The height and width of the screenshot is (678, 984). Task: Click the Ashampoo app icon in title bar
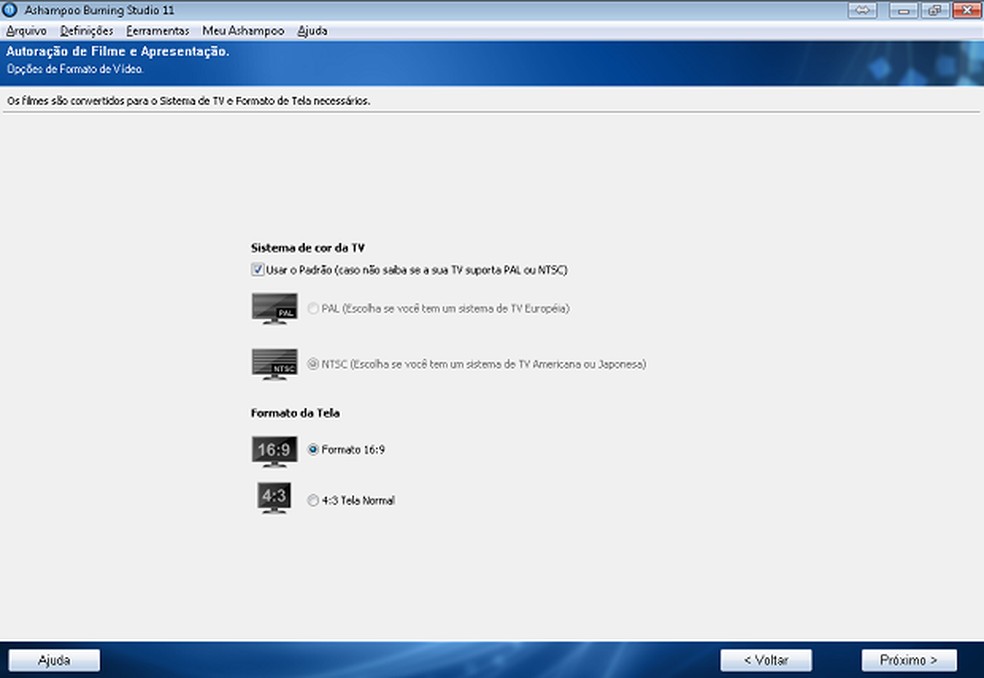[9, 10]
